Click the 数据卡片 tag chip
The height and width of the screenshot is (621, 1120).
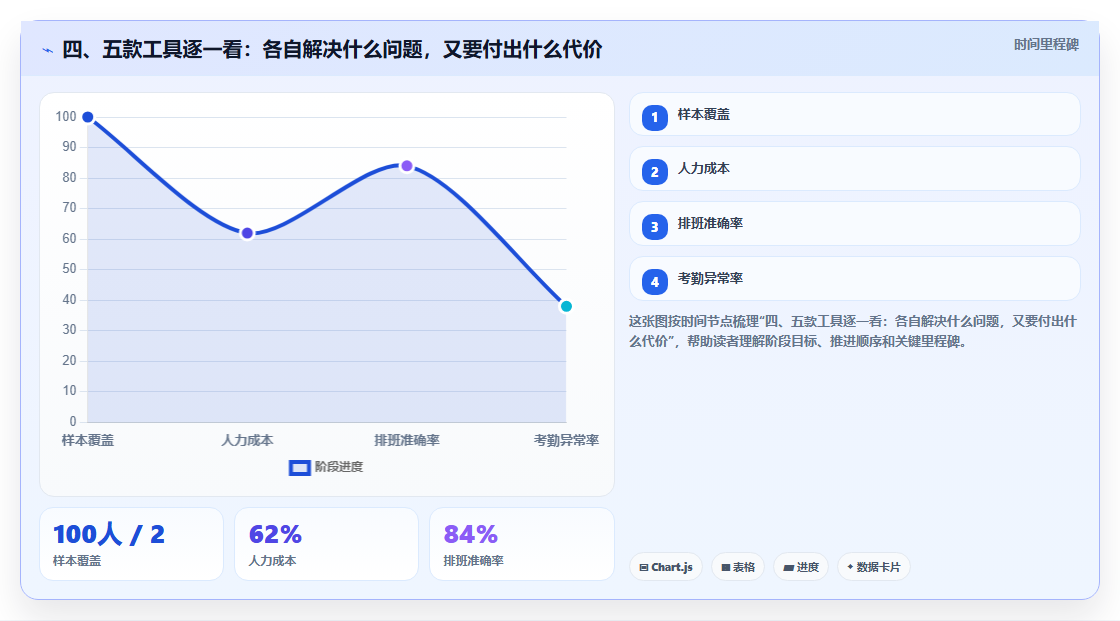874,567
